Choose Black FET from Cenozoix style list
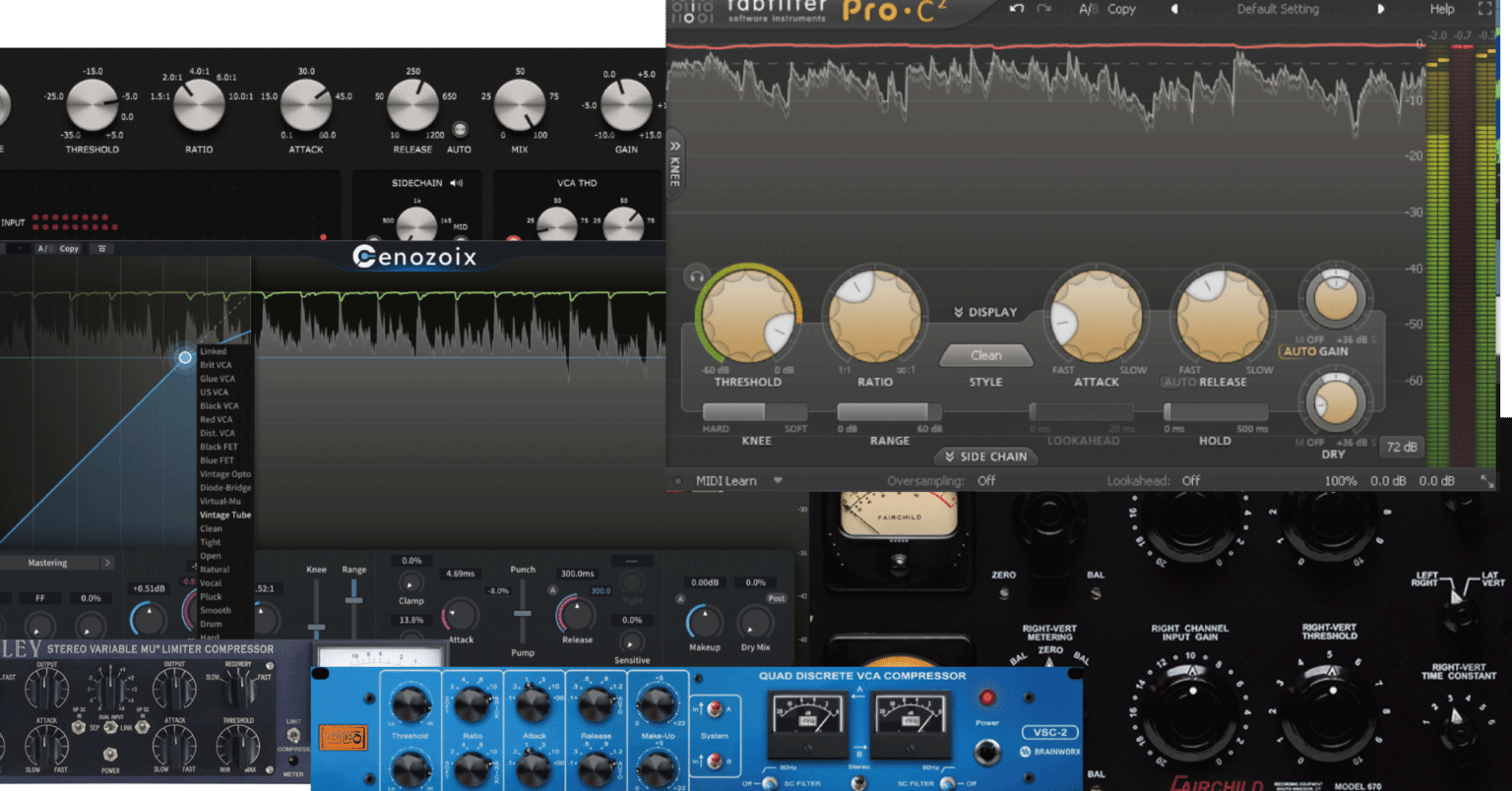The width and height of the screenshot is (1512, 791). (x=217, y=447)
